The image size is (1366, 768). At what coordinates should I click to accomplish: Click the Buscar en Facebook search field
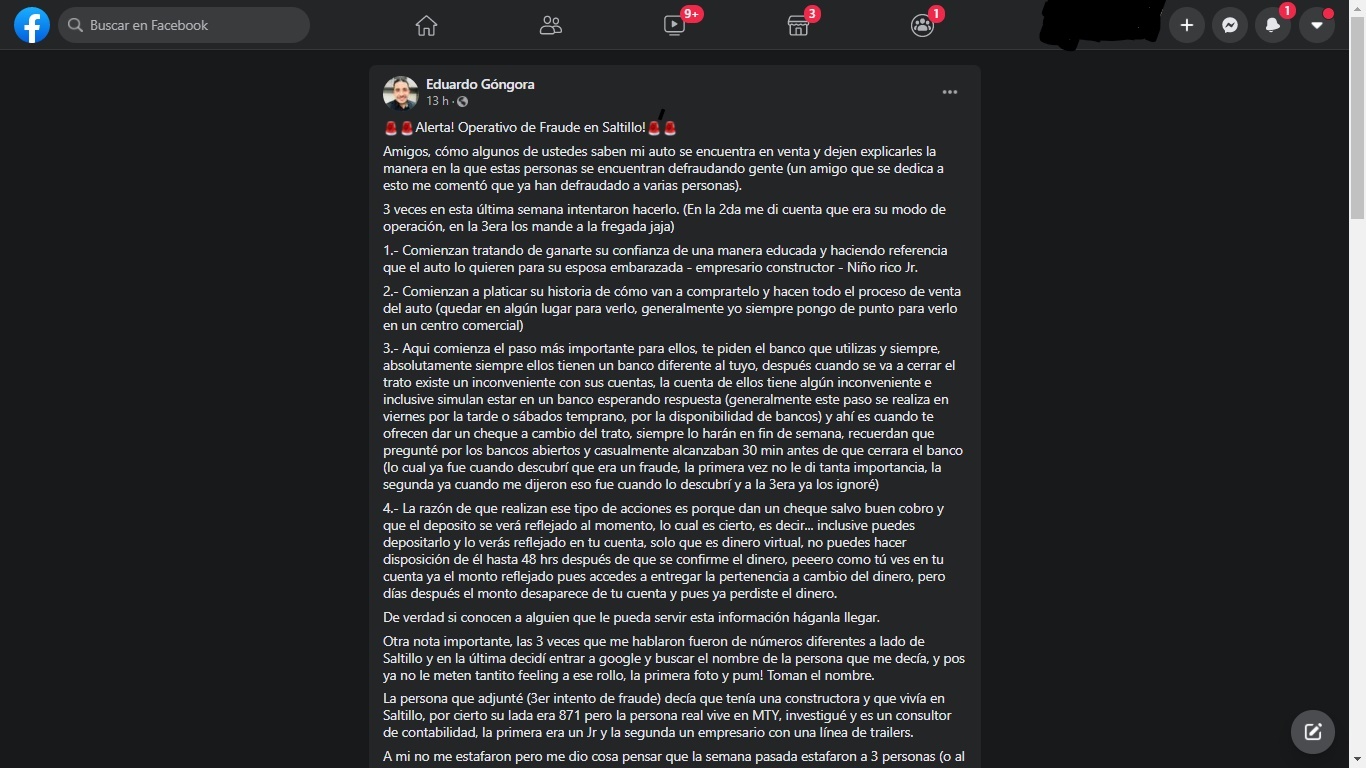pyautogui.click(x=184, y=25)
